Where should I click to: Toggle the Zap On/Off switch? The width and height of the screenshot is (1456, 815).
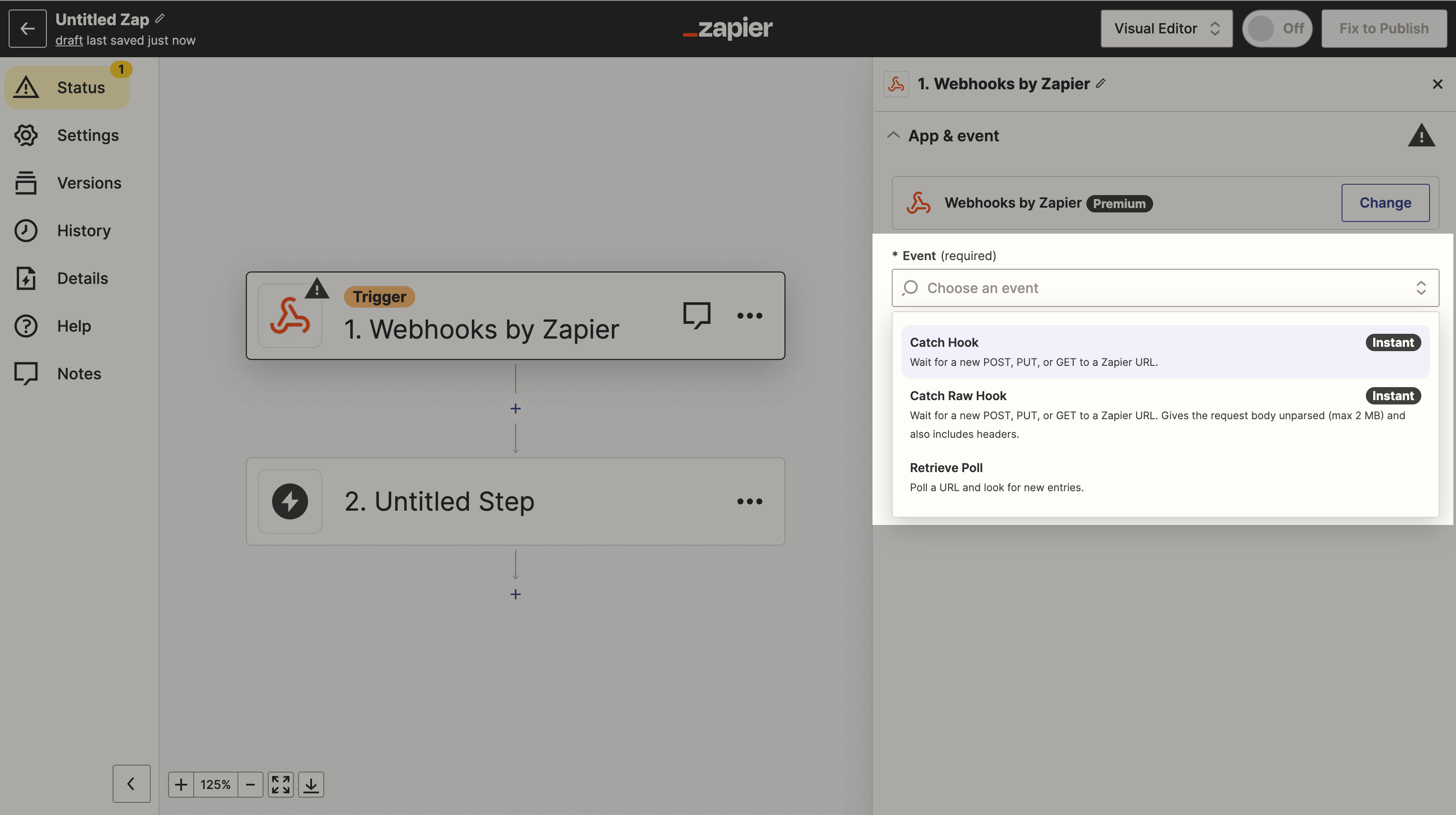(1277, 28)
